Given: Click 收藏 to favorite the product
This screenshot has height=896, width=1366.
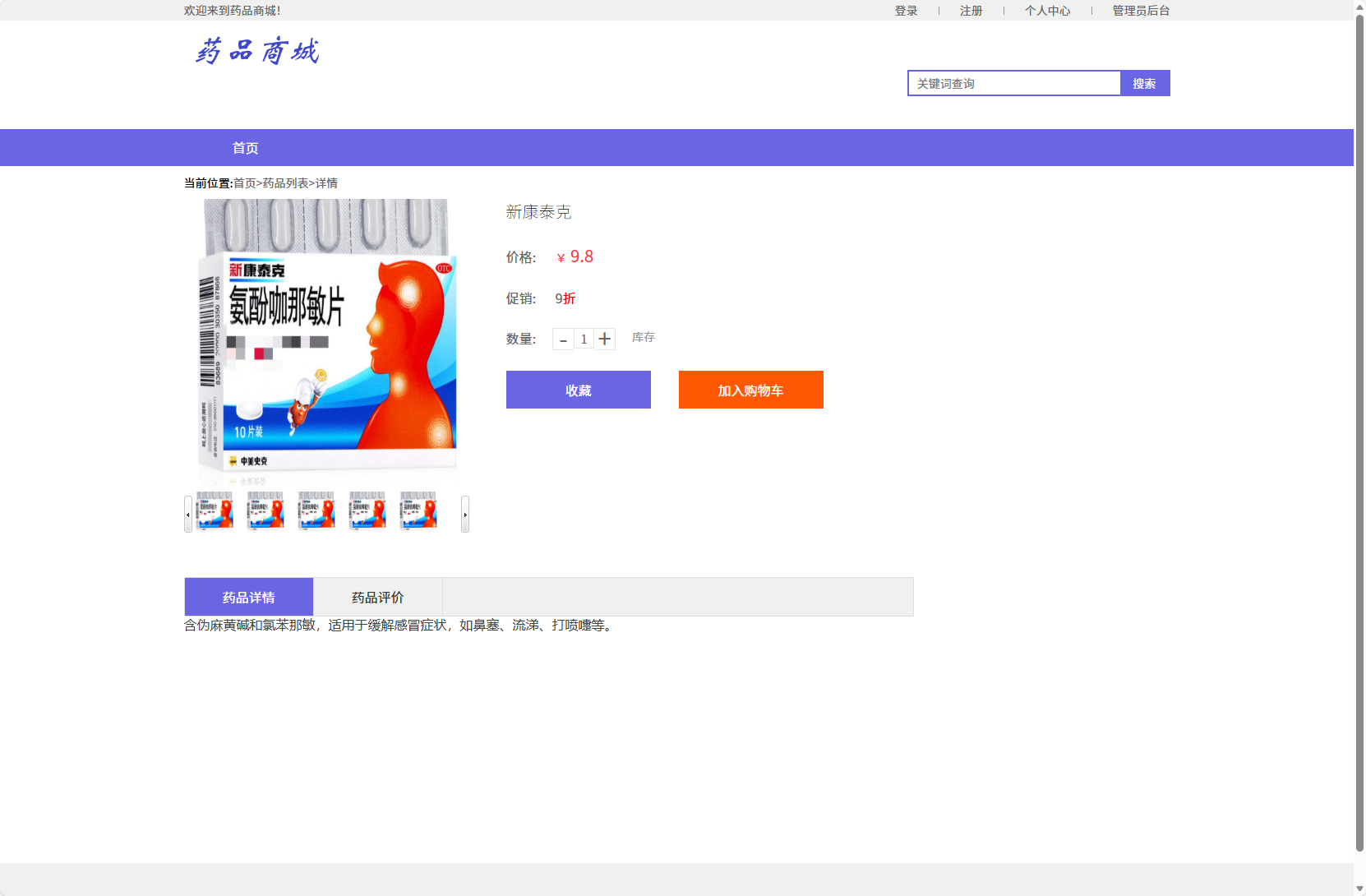Looking at the screenshot, I should (x=578, y=390).
